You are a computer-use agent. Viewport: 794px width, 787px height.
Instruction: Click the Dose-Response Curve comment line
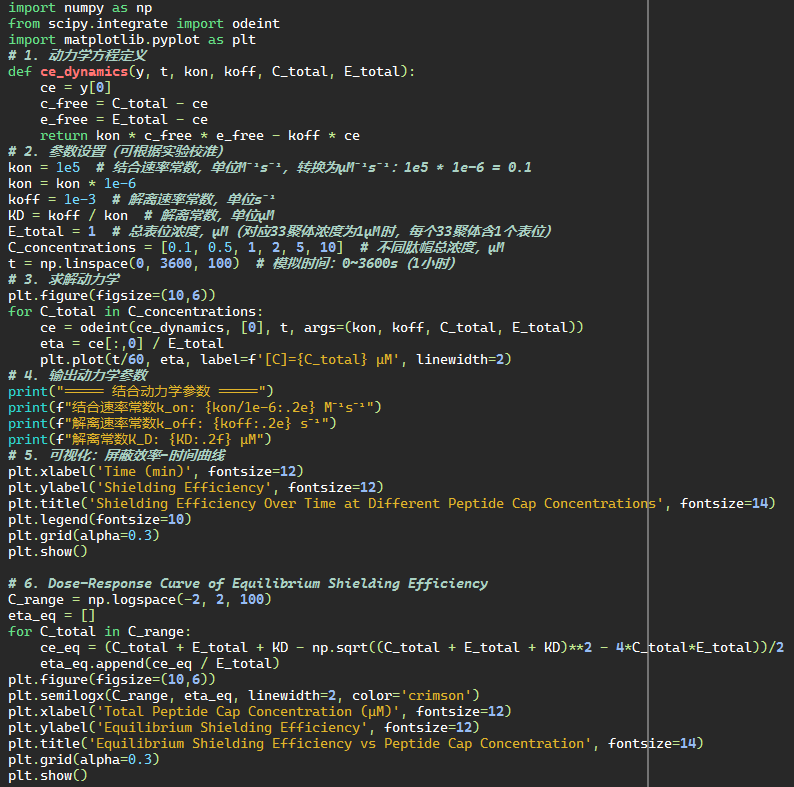tap(248, 584)
